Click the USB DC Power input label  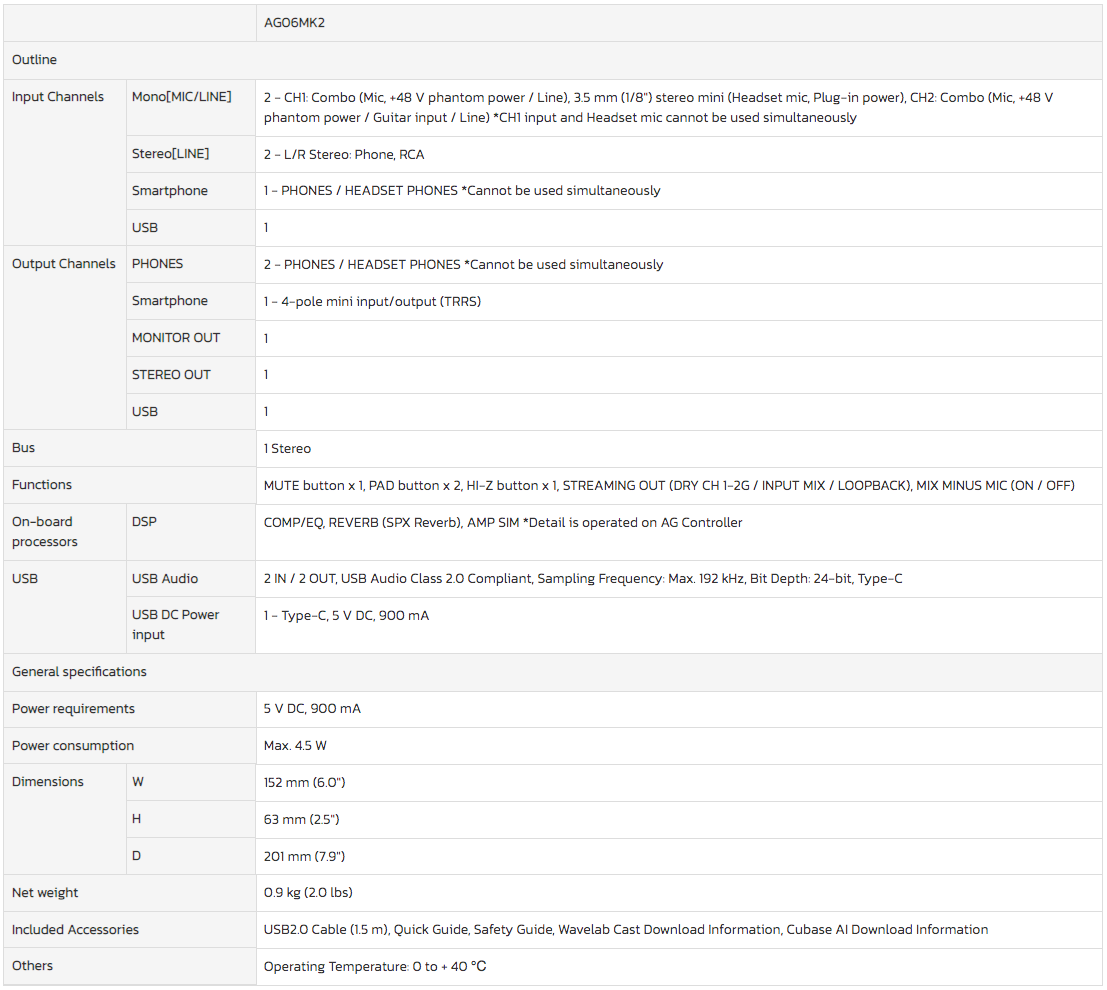point(175,625)
